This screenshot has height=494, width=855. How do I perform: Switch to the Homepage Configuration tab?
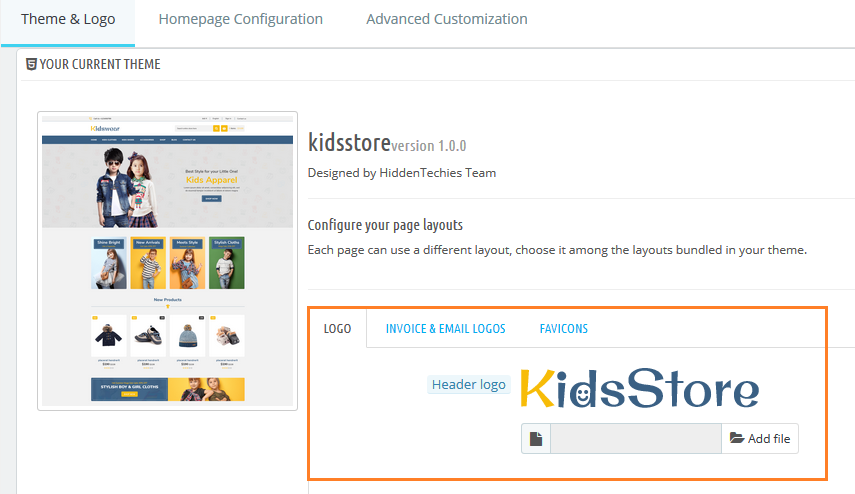point(240,19)
